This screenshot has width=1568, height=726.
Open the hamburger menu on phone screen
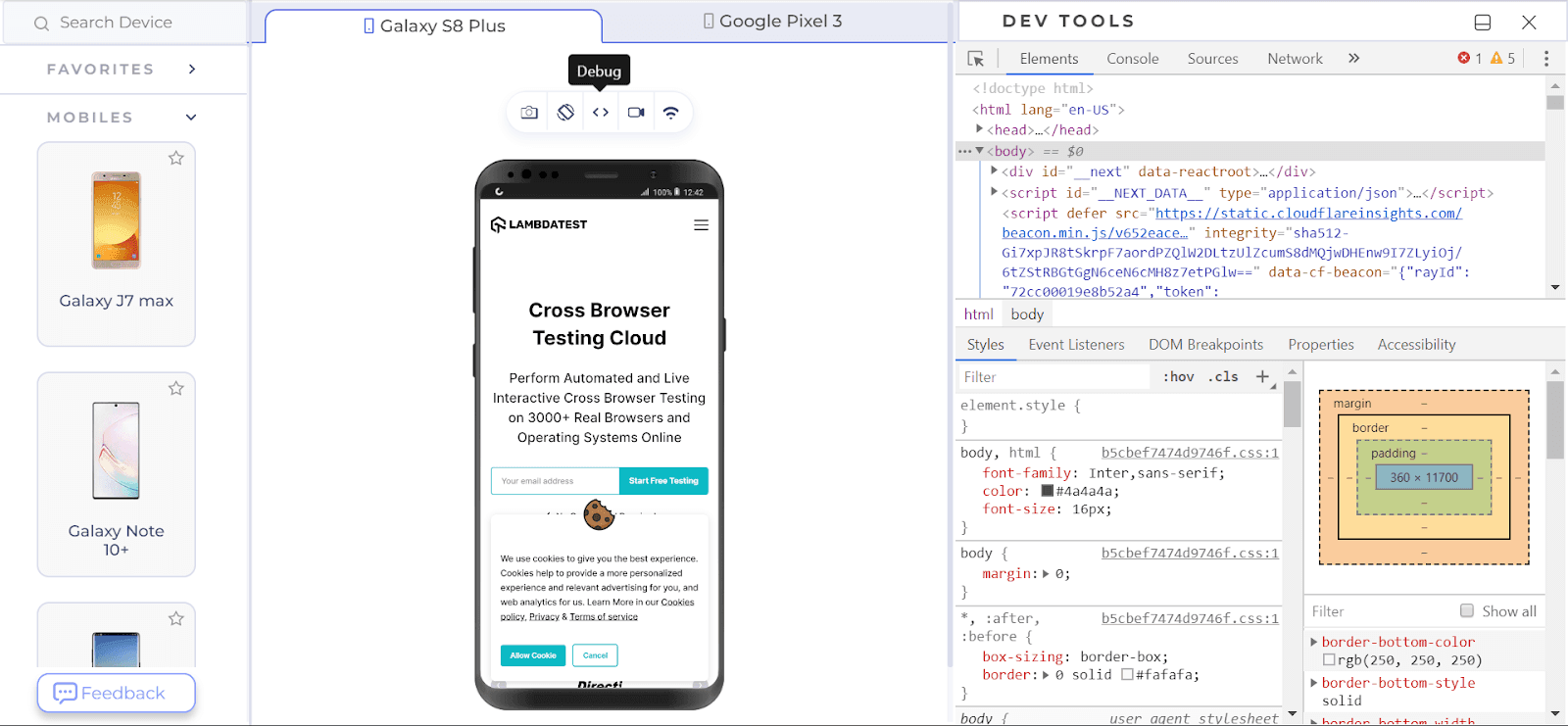point(701,225)
